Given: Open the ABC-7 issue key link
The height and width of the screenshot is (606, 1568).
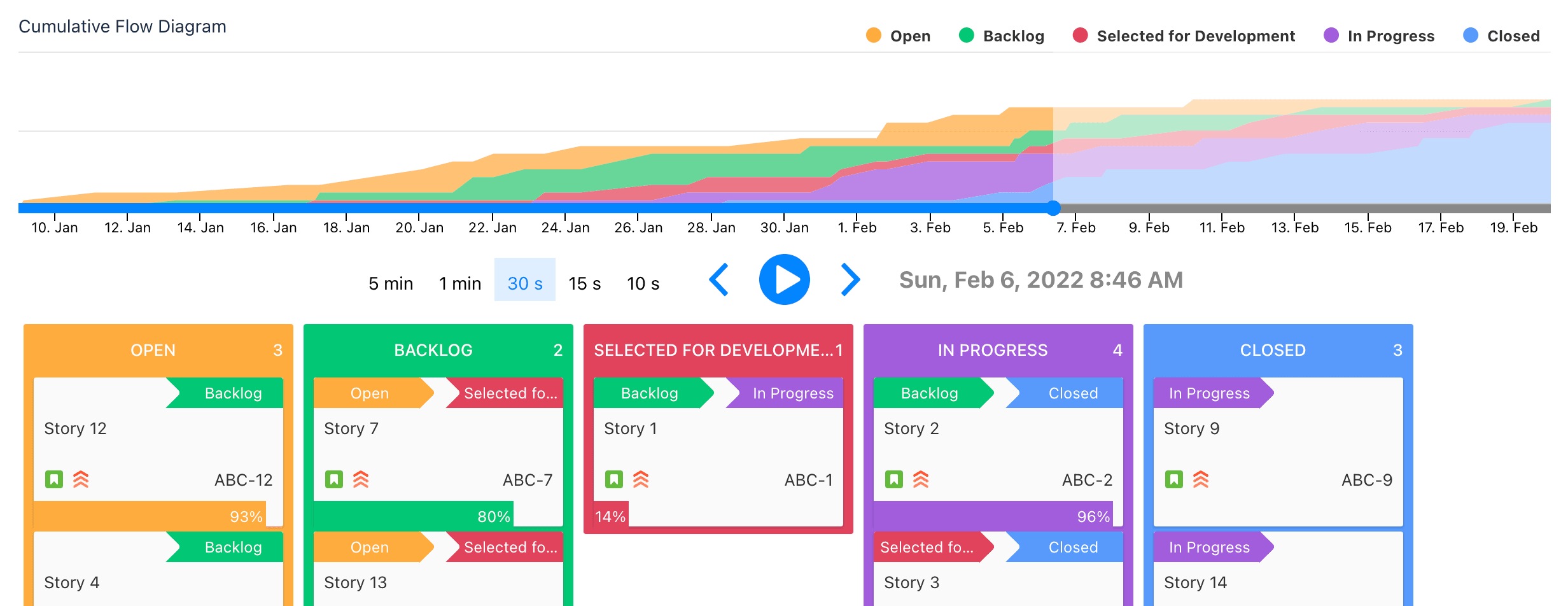Looking at the screenshot, I should pos(527,480).
